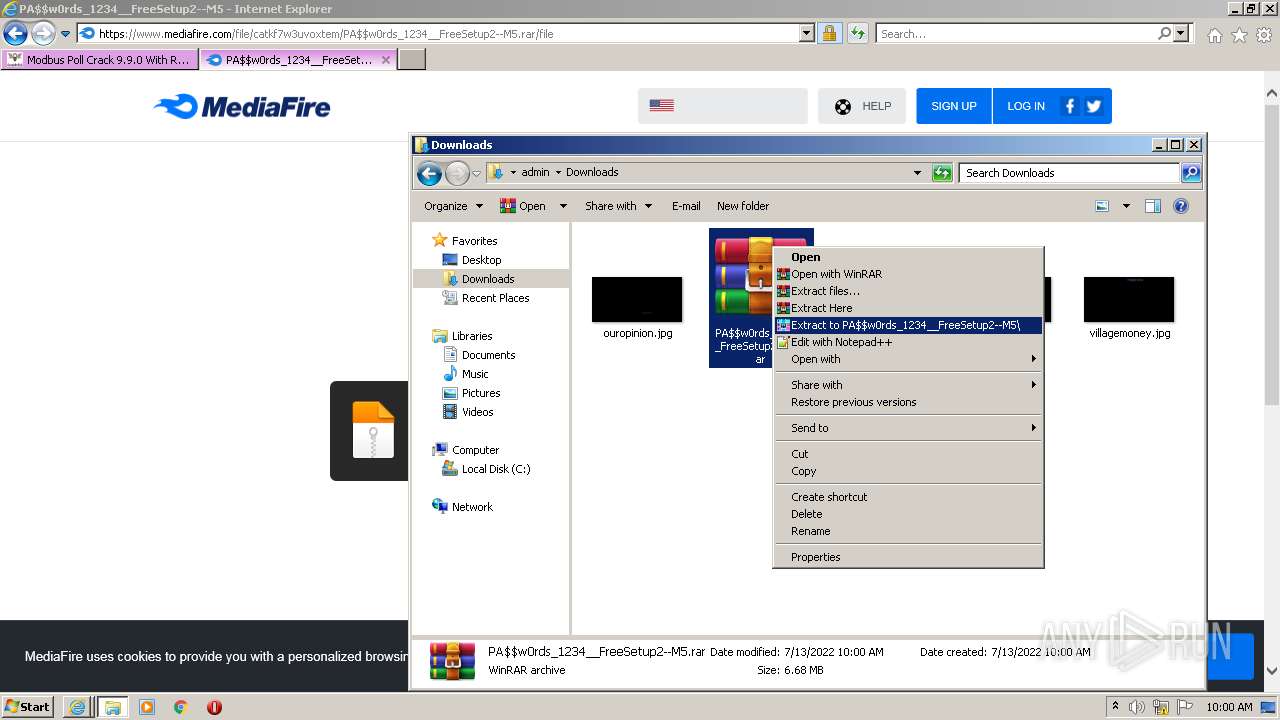Select Delete in context menu
Image resolution: width=1280 pixels, height=720 pixels.
click(908, 514)
